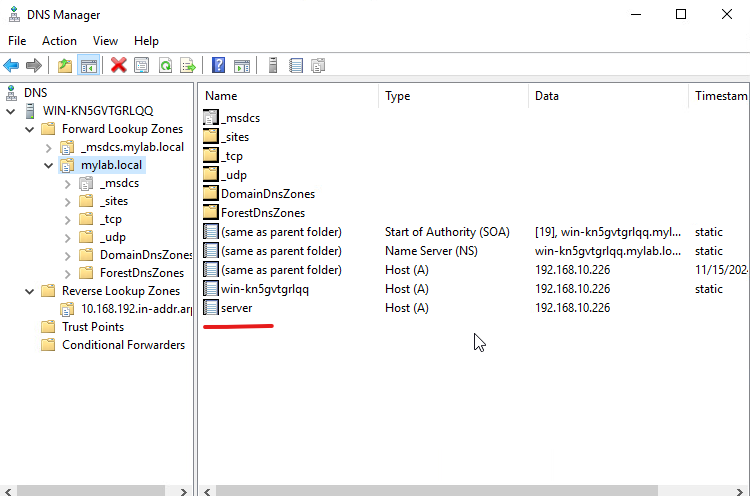Viewport: 750px width, 496px height.
Task: Toggle the action pane toolbar button
Action: pos(242,66)
